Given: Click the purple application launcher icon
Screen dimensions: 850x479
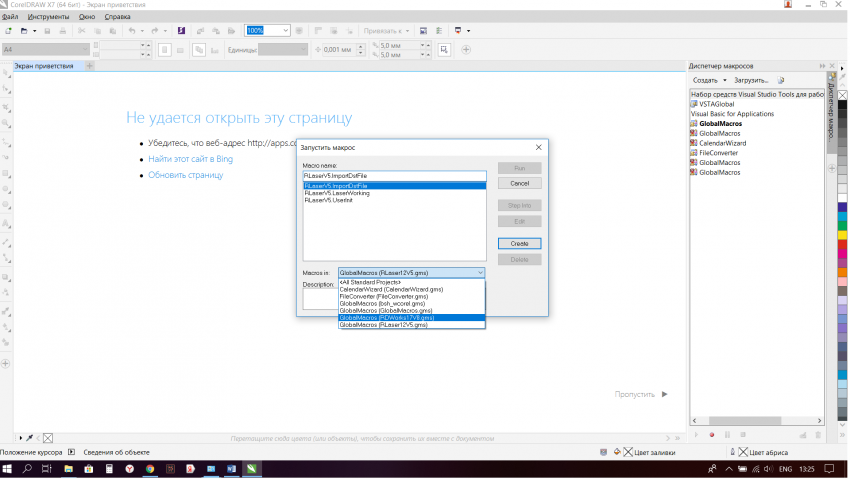Looking at the screenshot, I should click(180, 31).
